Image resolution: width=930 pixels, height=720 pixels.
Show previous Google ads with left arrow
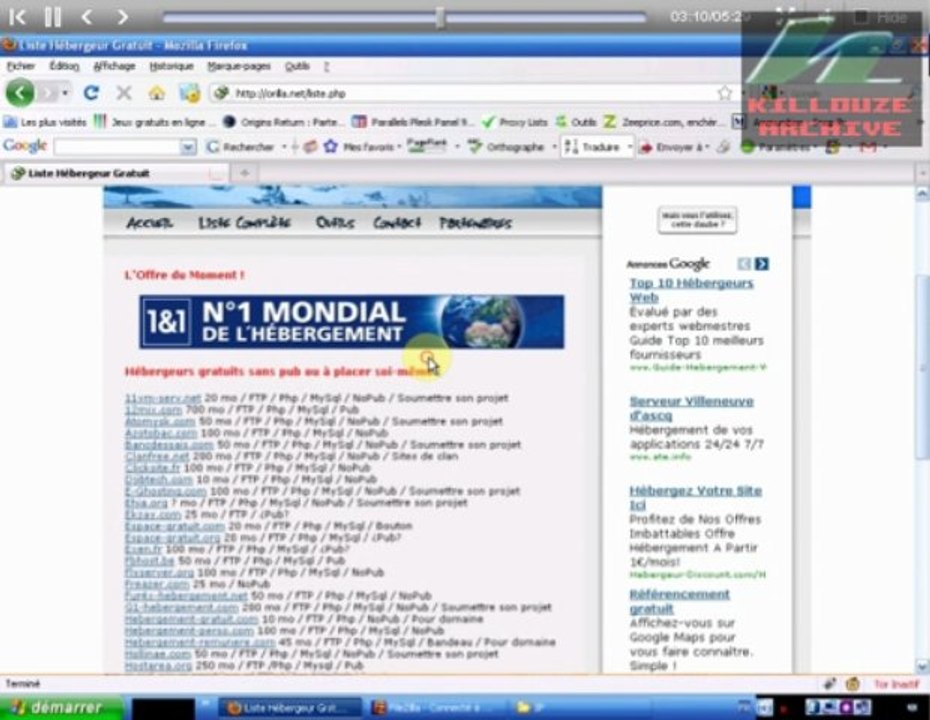[744, 264]
